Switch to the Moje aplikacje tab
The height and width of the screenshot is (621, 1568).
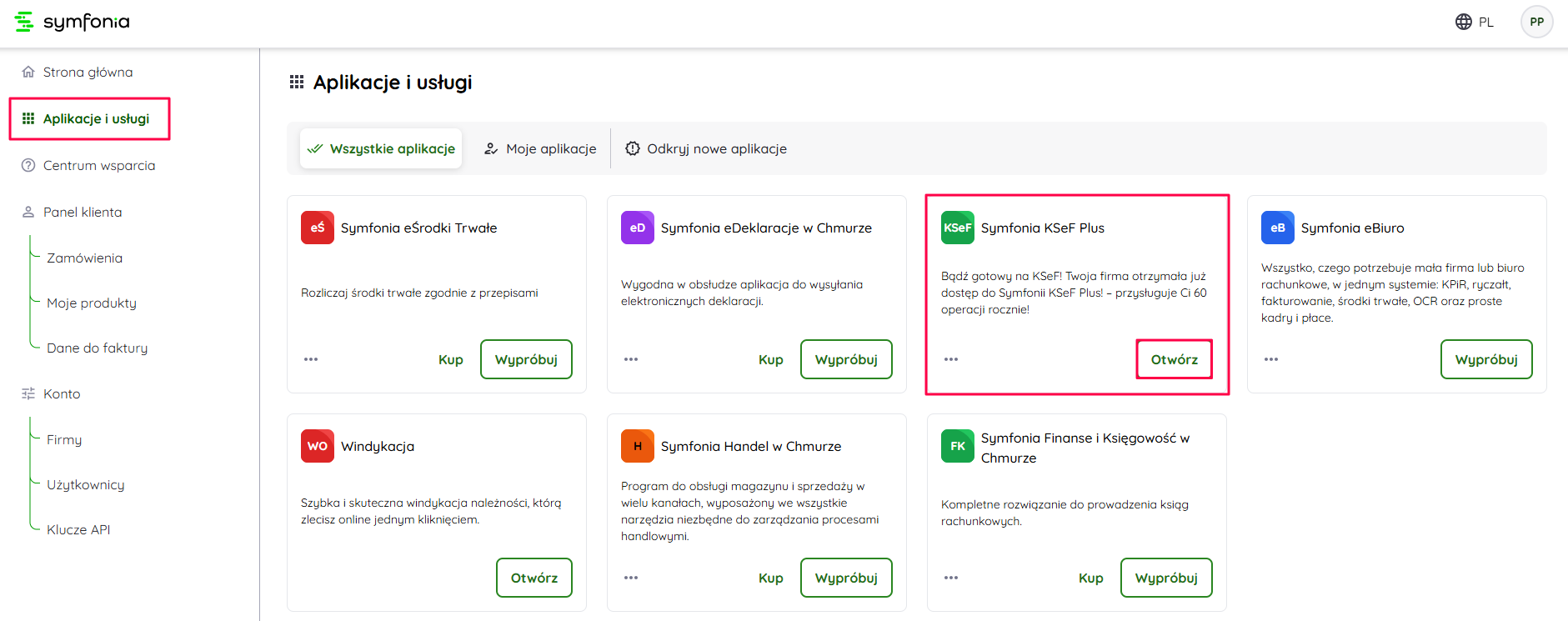(540, 148)
